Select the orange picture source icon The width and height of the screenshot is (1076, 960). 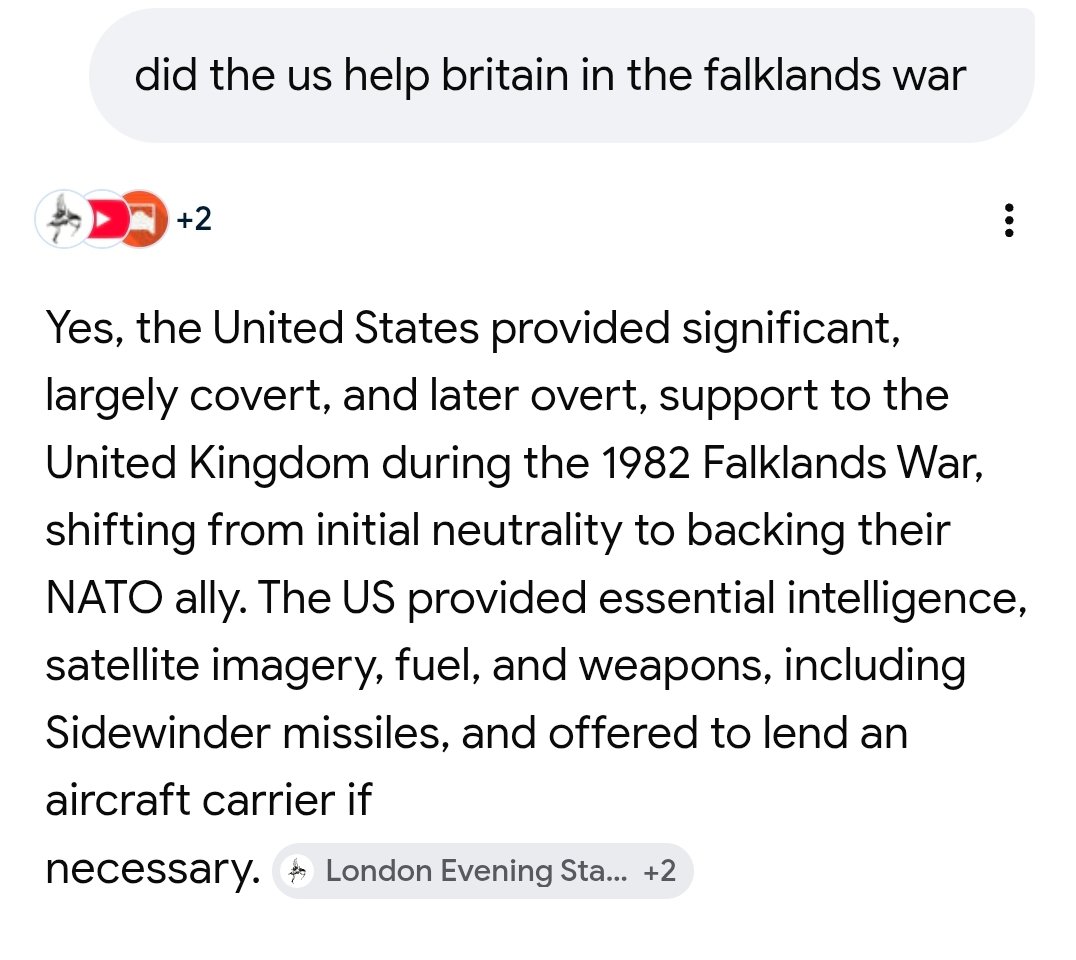pos(145,219)
